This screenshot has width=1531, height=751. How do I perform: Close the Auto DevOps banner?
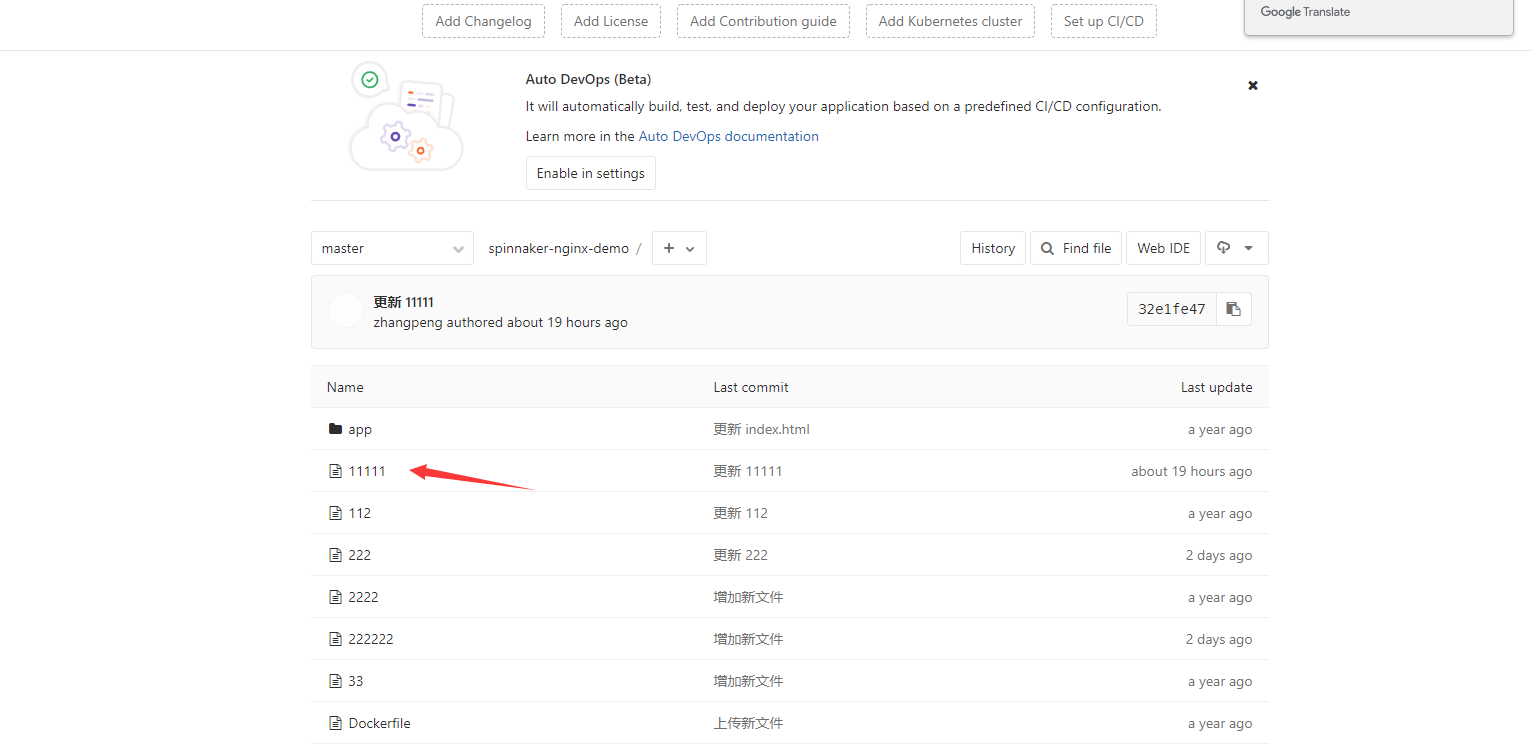click(x=1252, y=86)
